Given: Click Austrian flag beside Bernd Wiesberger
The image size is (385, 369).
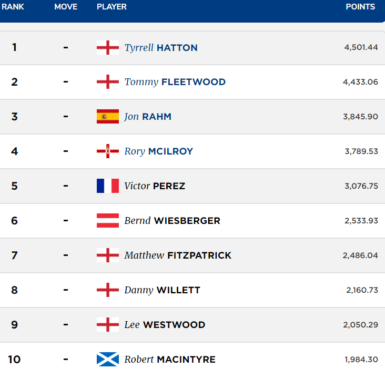Looking at the screenshot, I should [x=108, y=221].
